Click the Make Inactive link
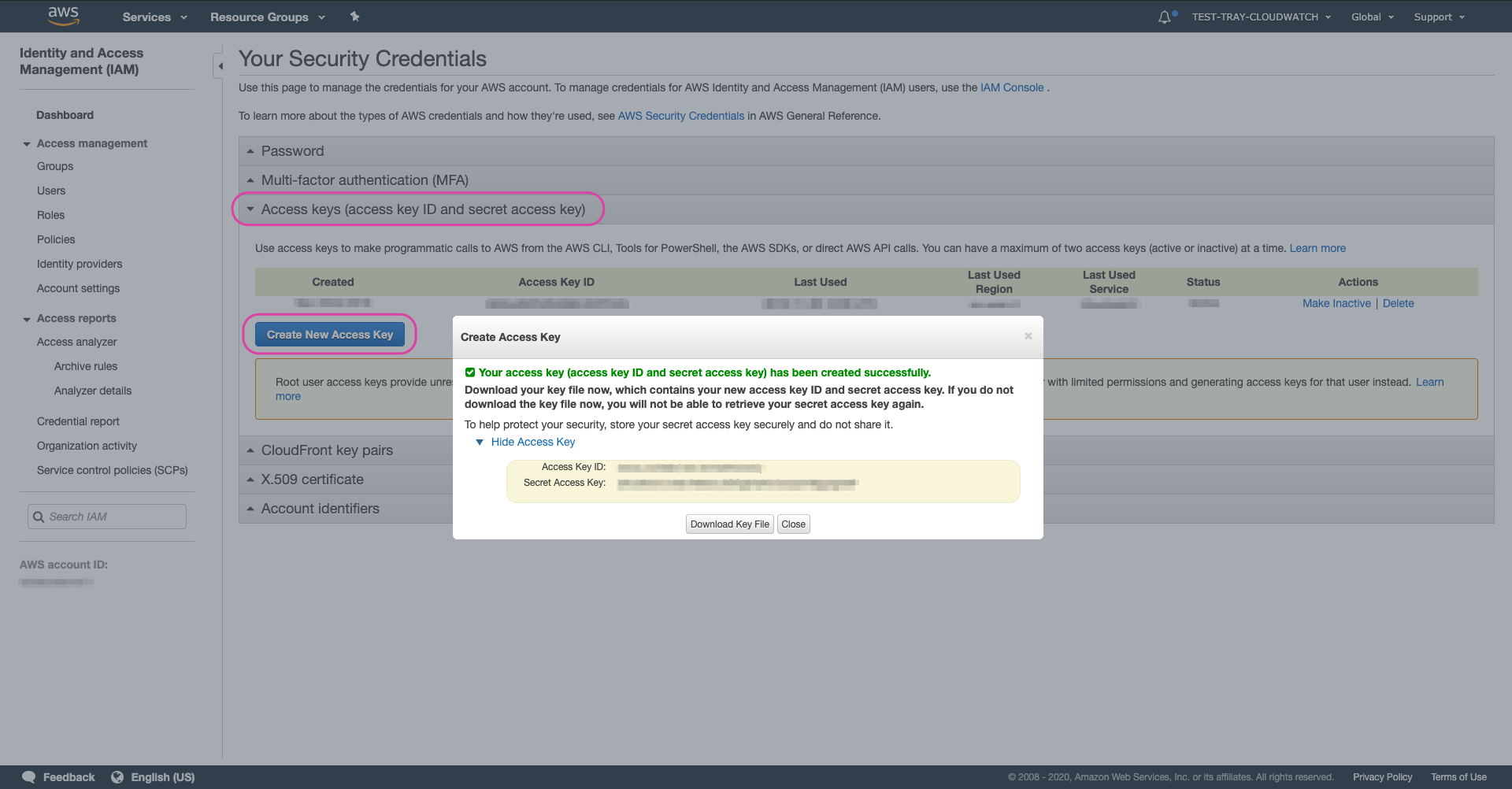Image resolution: width=1512 pixels, height=789 pixels. click(1336, 303)
